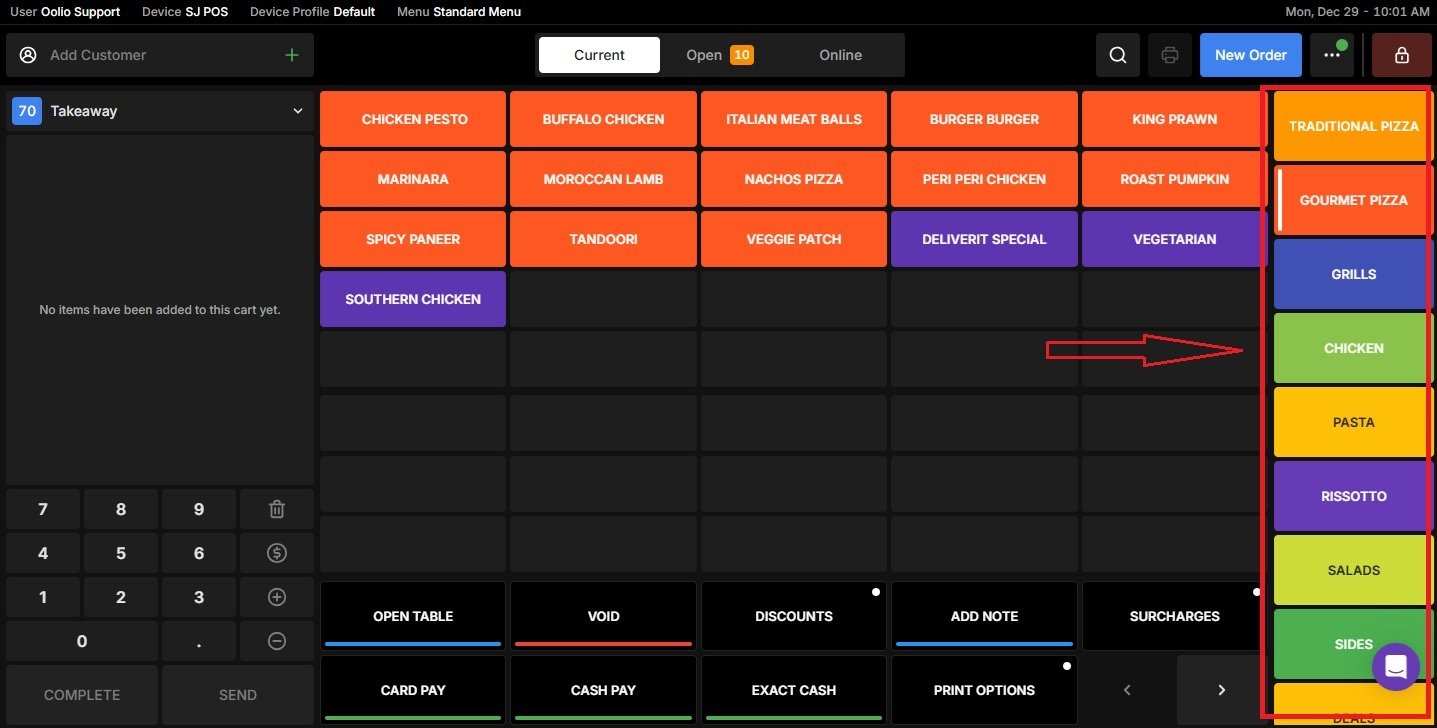Viewport: 1437px width, 728px height.
Task: Open the search panel
Action: (1117, 55)
